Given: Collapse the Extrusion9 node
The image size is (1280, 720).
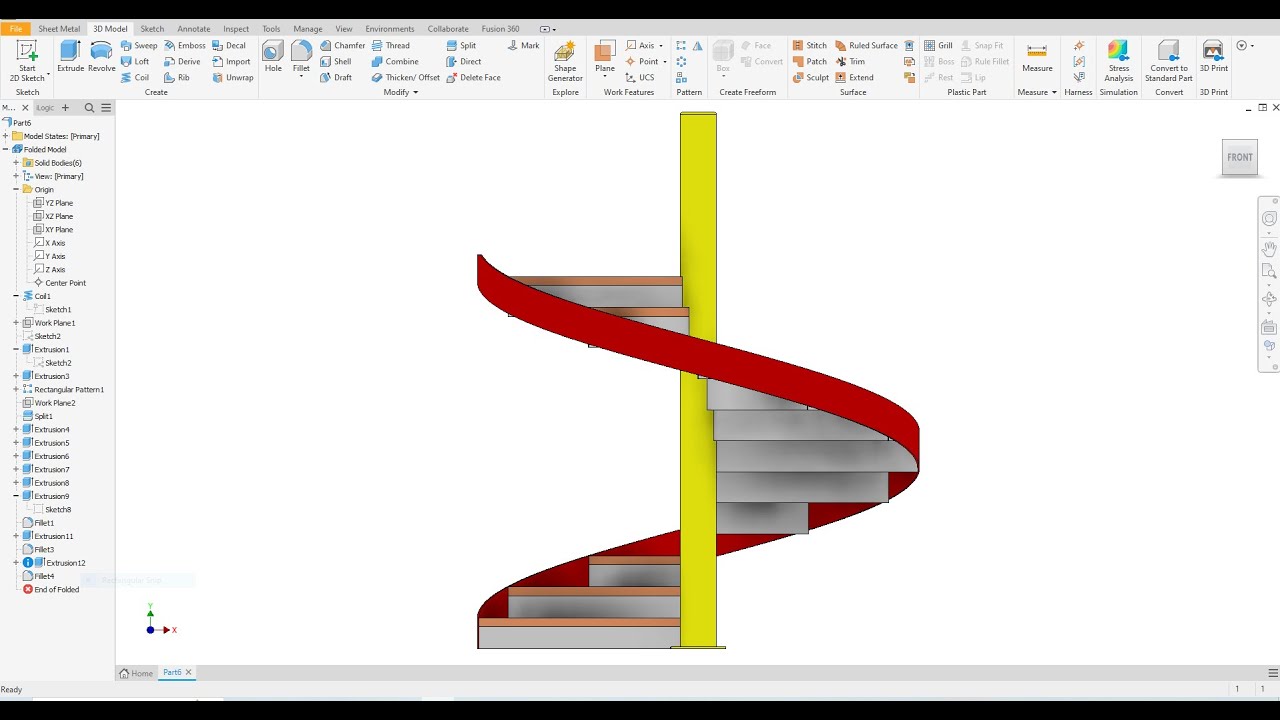Looking at the screenshot, I should click(x=16, y=496).
